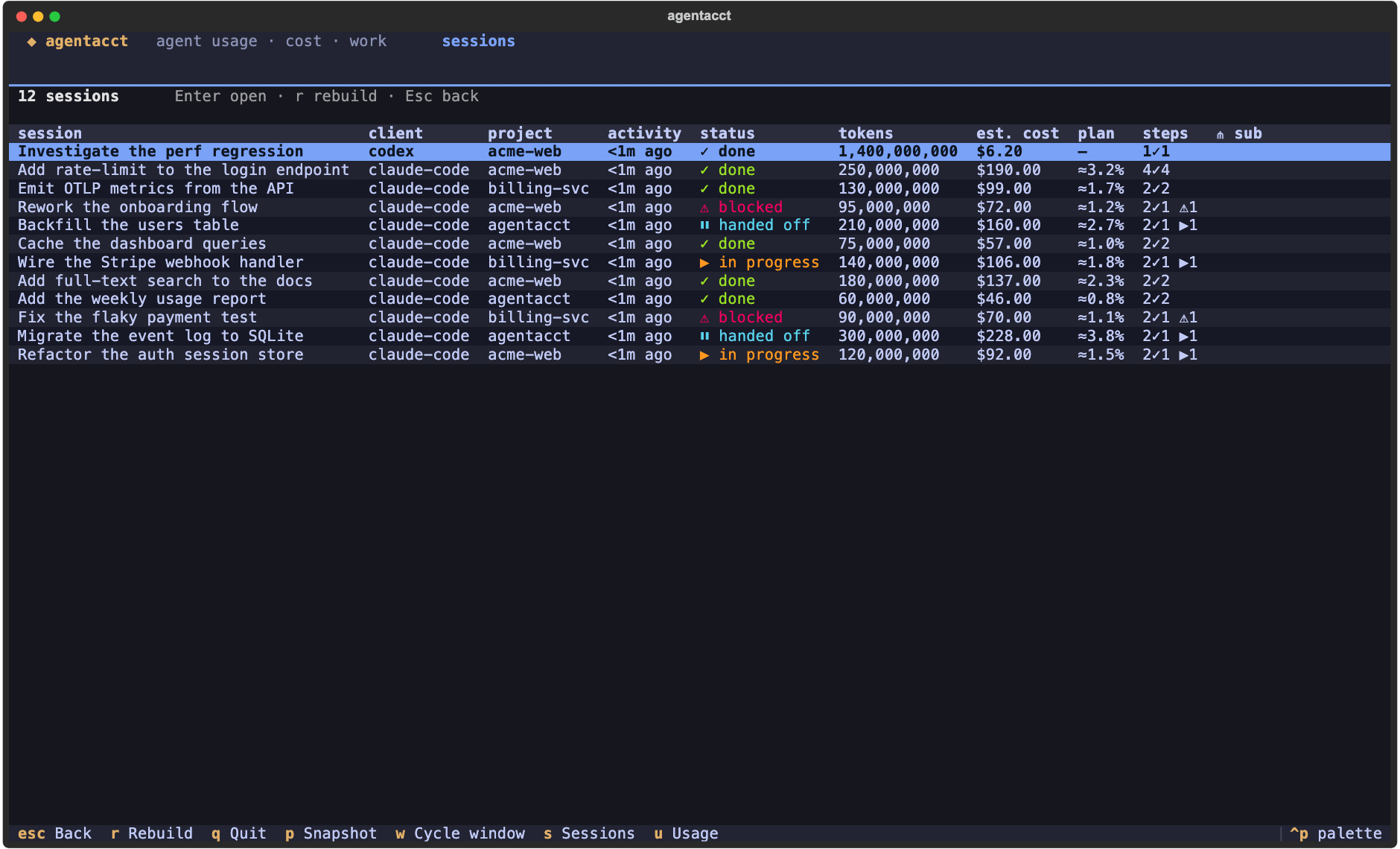
Task: Click the q Quit footer shortcut
Action: tap(238, 834)
